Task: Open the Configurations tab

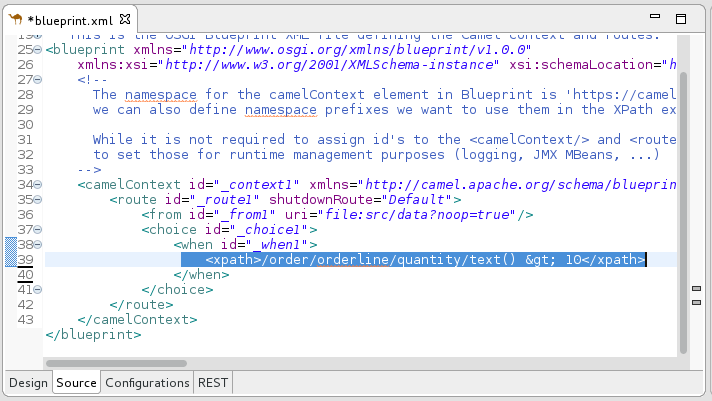Action: tap(147, 382)
